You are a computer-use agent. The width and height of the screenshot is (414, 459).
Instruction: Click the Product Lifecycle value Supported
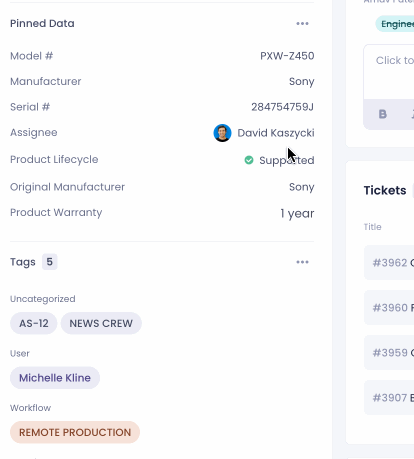pyautogui.click(x=287, y=160)
